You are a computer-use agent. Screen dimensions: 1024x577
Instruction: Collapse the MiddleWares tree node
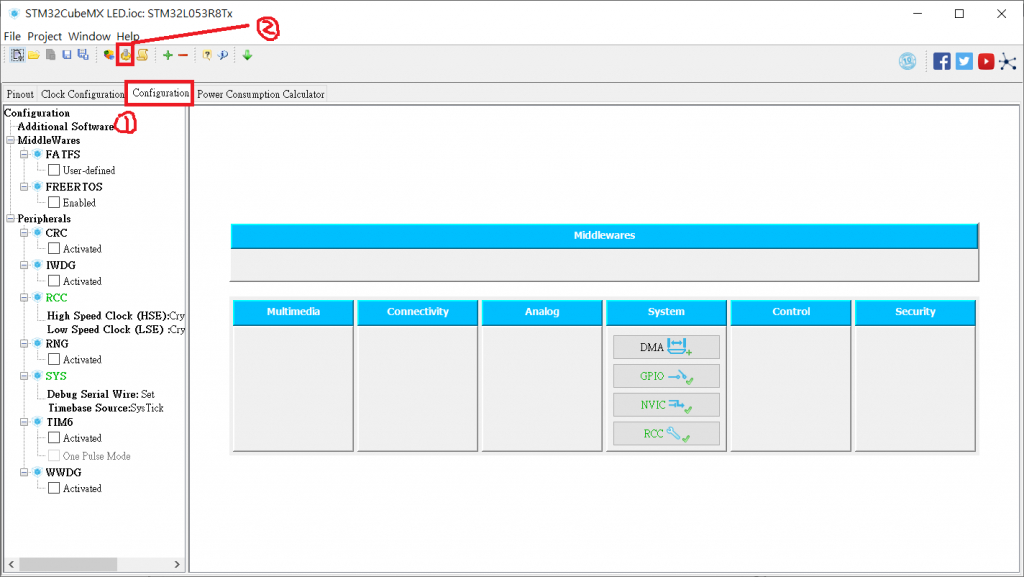(x=10, y=140)
